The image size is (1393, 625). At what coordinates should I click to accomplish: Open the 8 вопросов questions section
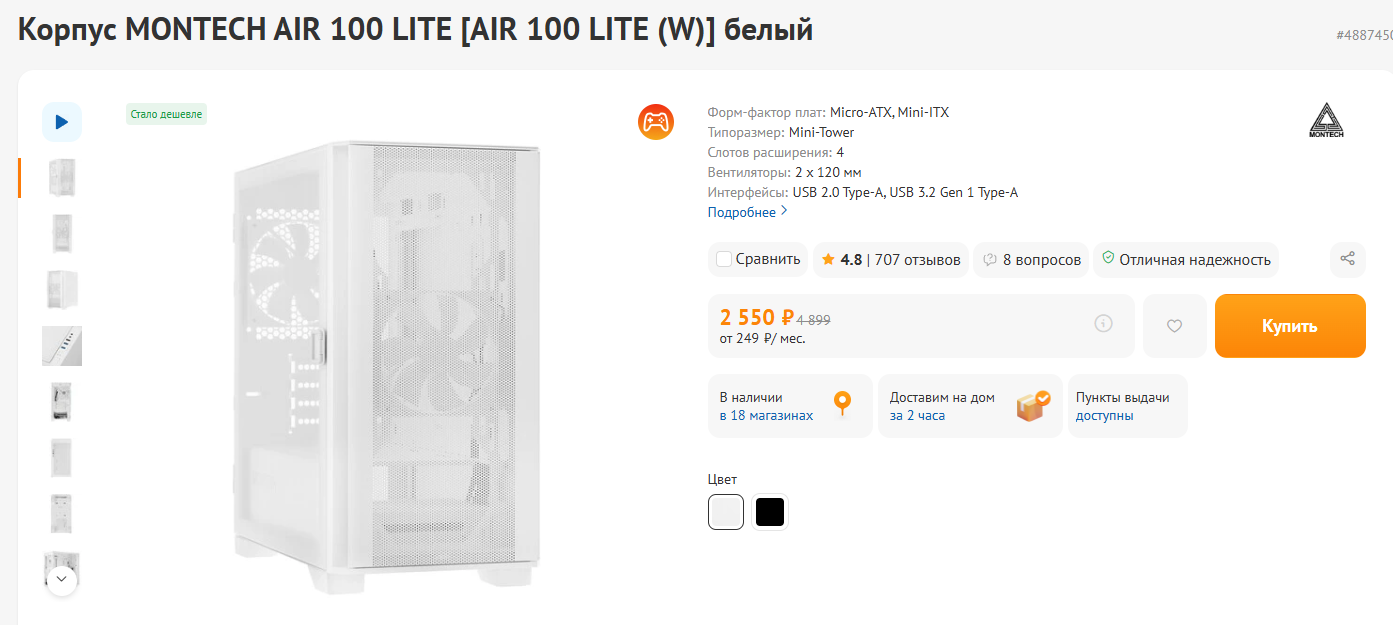point(1041,260)
